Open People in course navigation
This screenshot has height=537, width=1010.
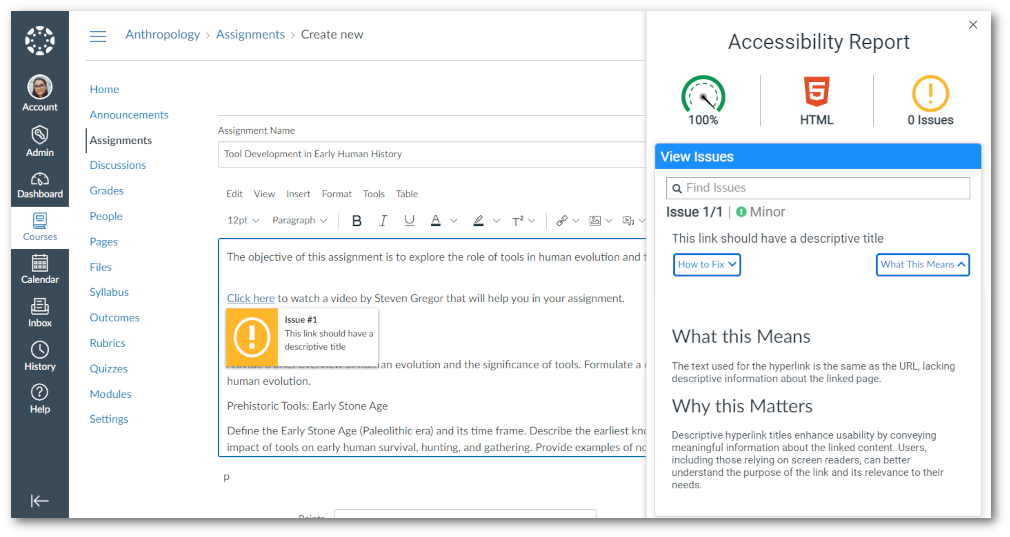tap(106, 216)
